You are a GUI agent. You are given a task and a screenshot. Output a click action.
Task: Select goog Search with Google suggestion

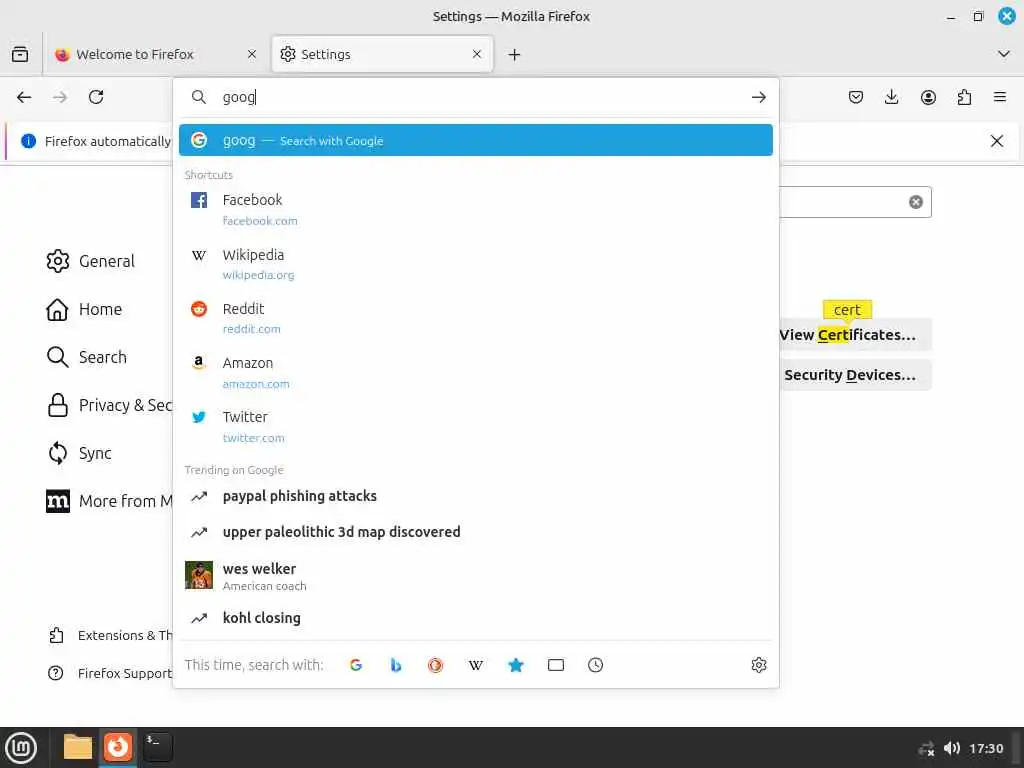click(x=475, y=140)
